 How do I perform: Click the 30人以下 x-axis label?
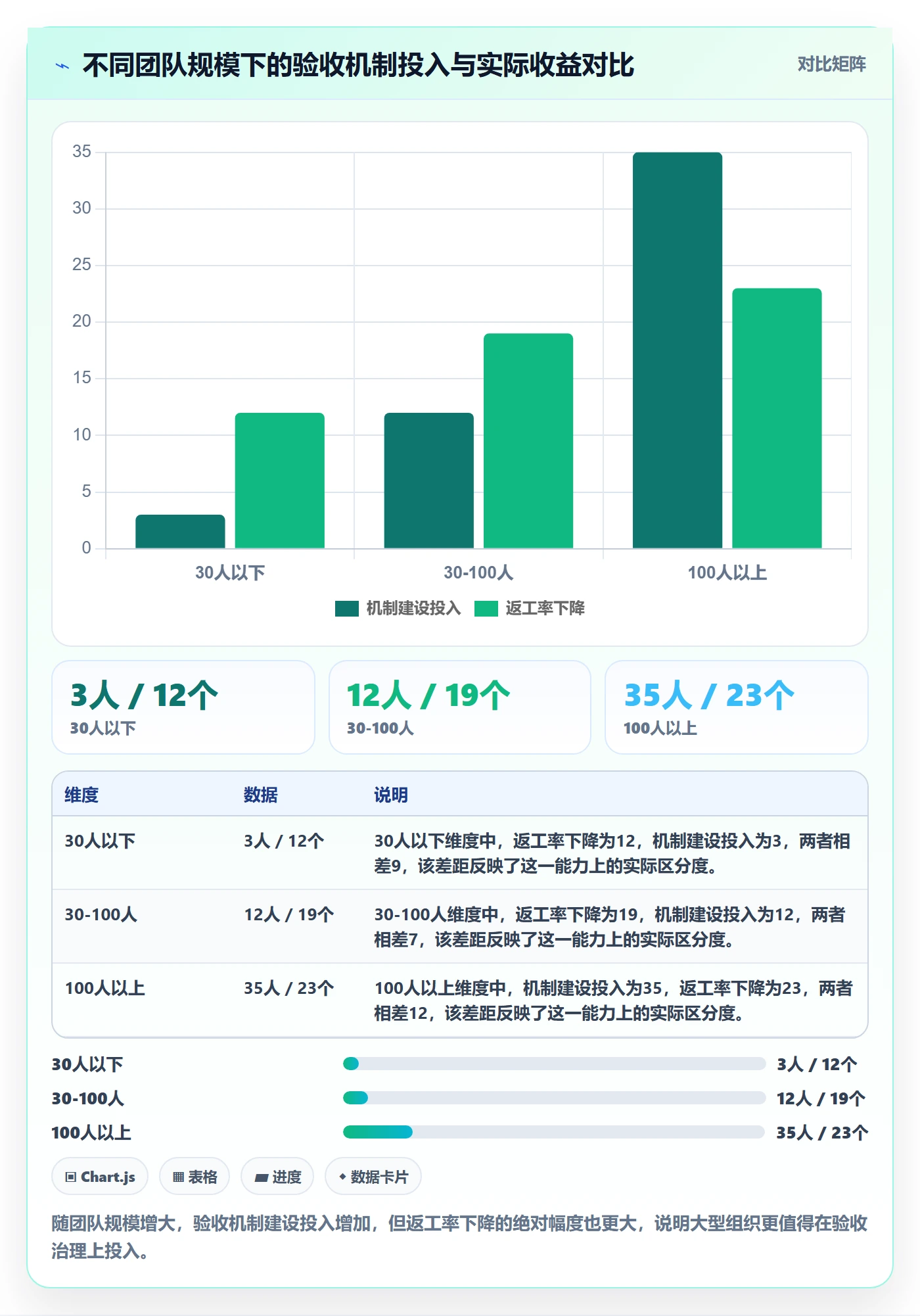[x=230, y=573]
